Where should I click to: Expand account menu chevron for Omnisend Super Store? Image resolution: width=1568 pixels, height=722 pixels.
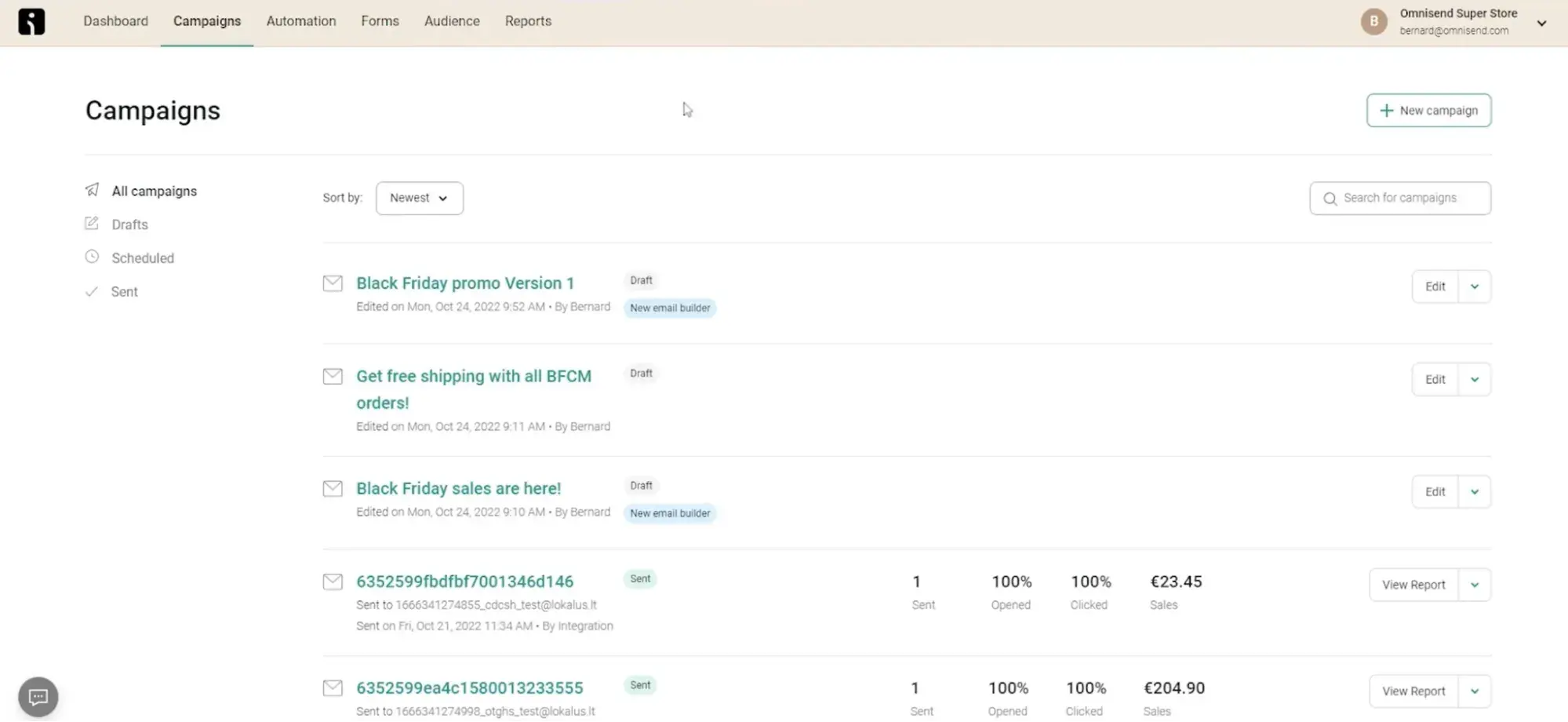(1541, 23)
